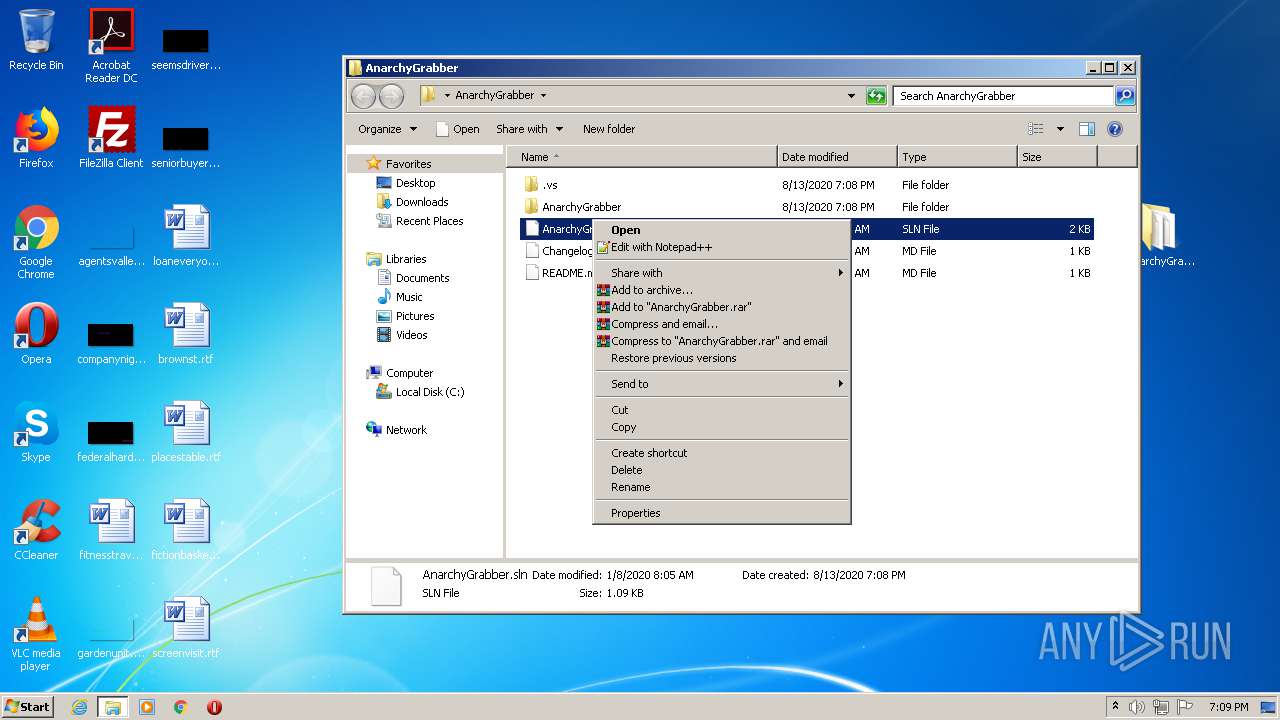
Task: Choose Add to archive... option
Action: click(x=721, y=290)
